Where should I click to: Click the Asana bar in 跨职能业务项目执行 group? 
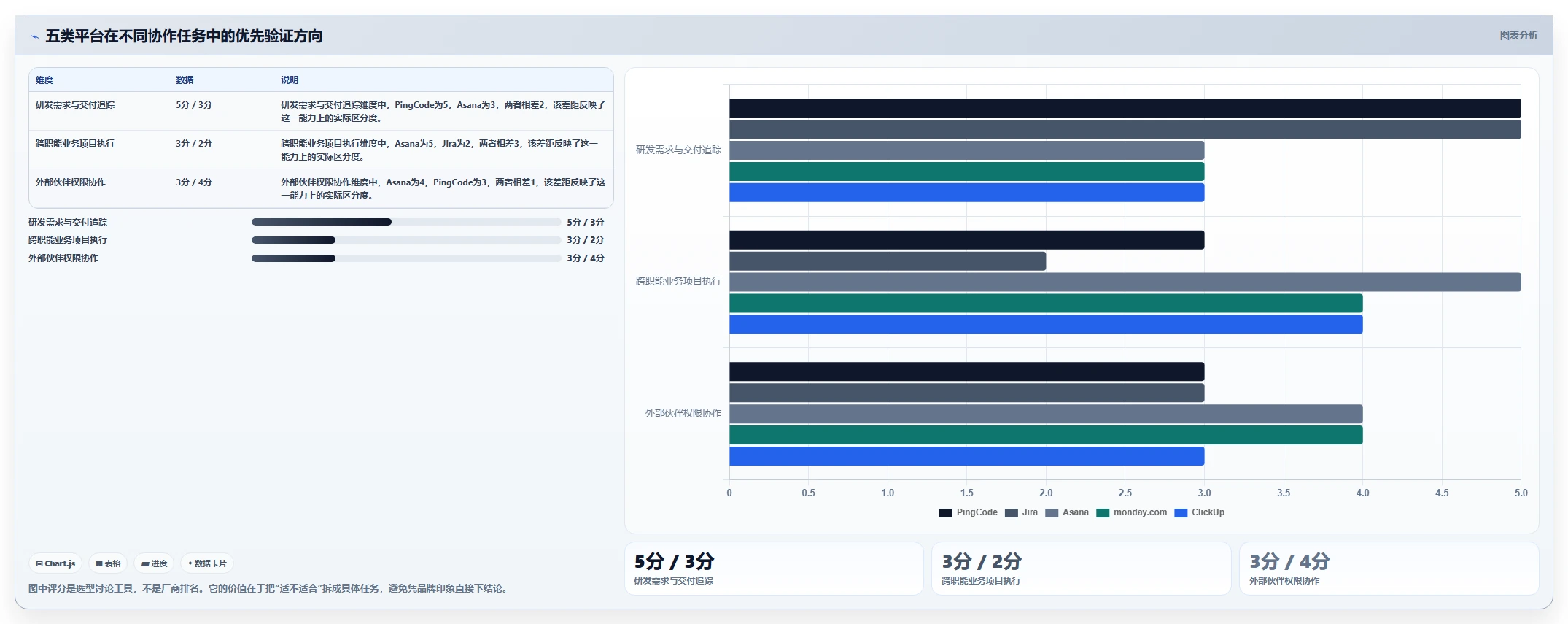coord(1125,282)
